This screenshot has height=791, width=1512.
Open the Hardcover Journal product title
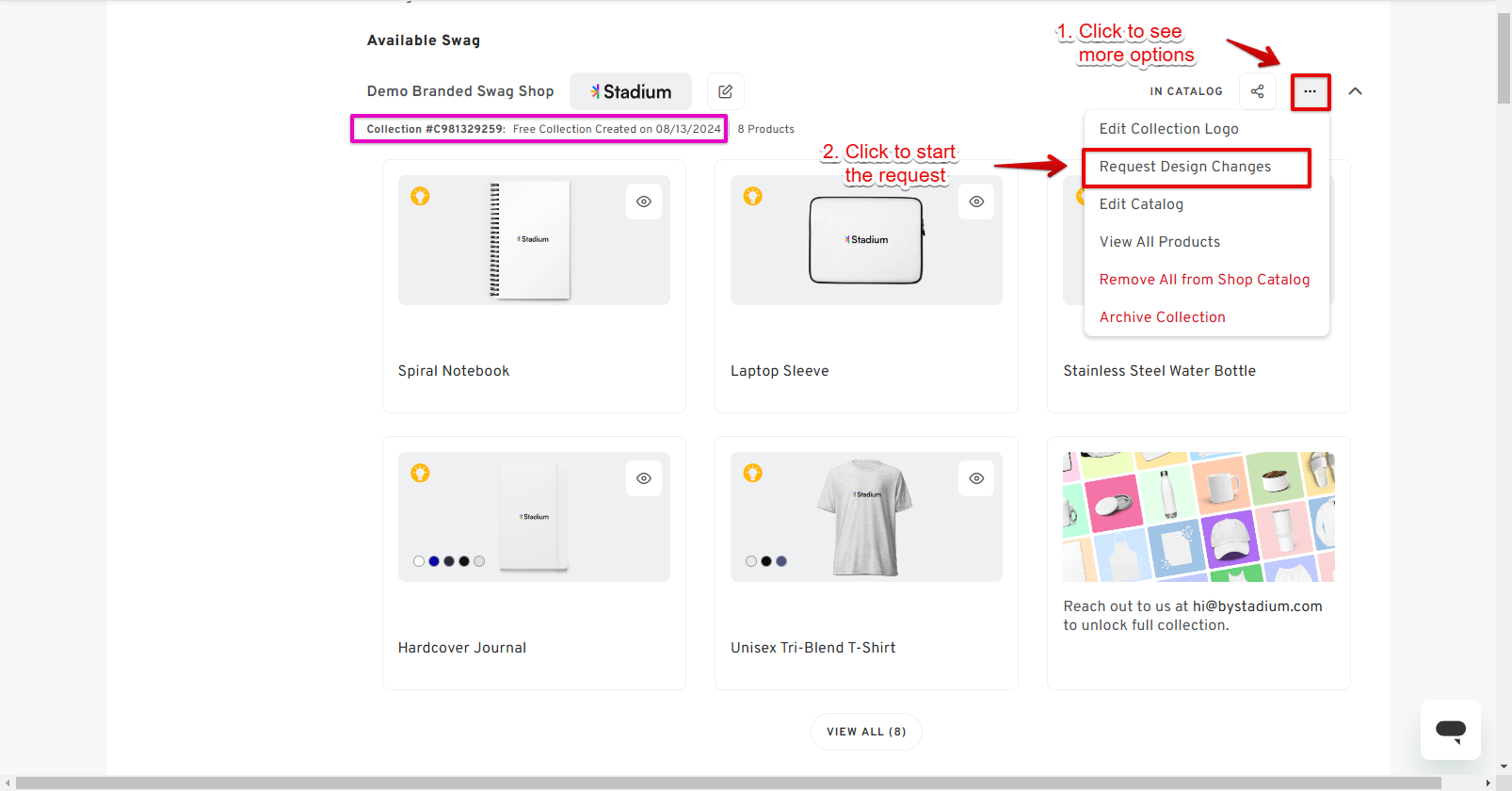coord(461,648)
